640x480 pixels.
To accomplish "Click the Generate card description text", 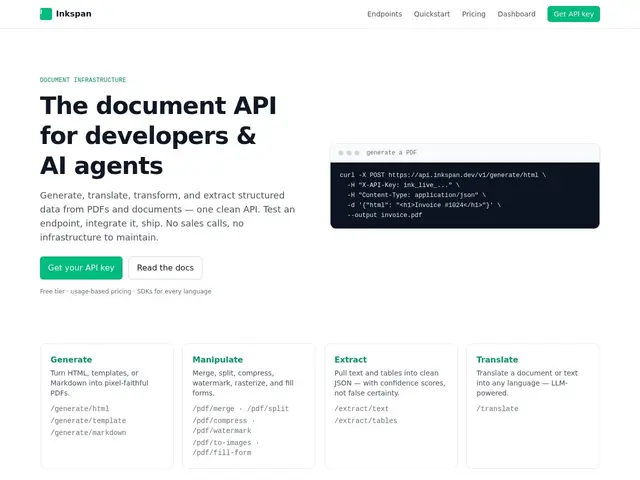I will pyautogui.click(x=100, y=383).
